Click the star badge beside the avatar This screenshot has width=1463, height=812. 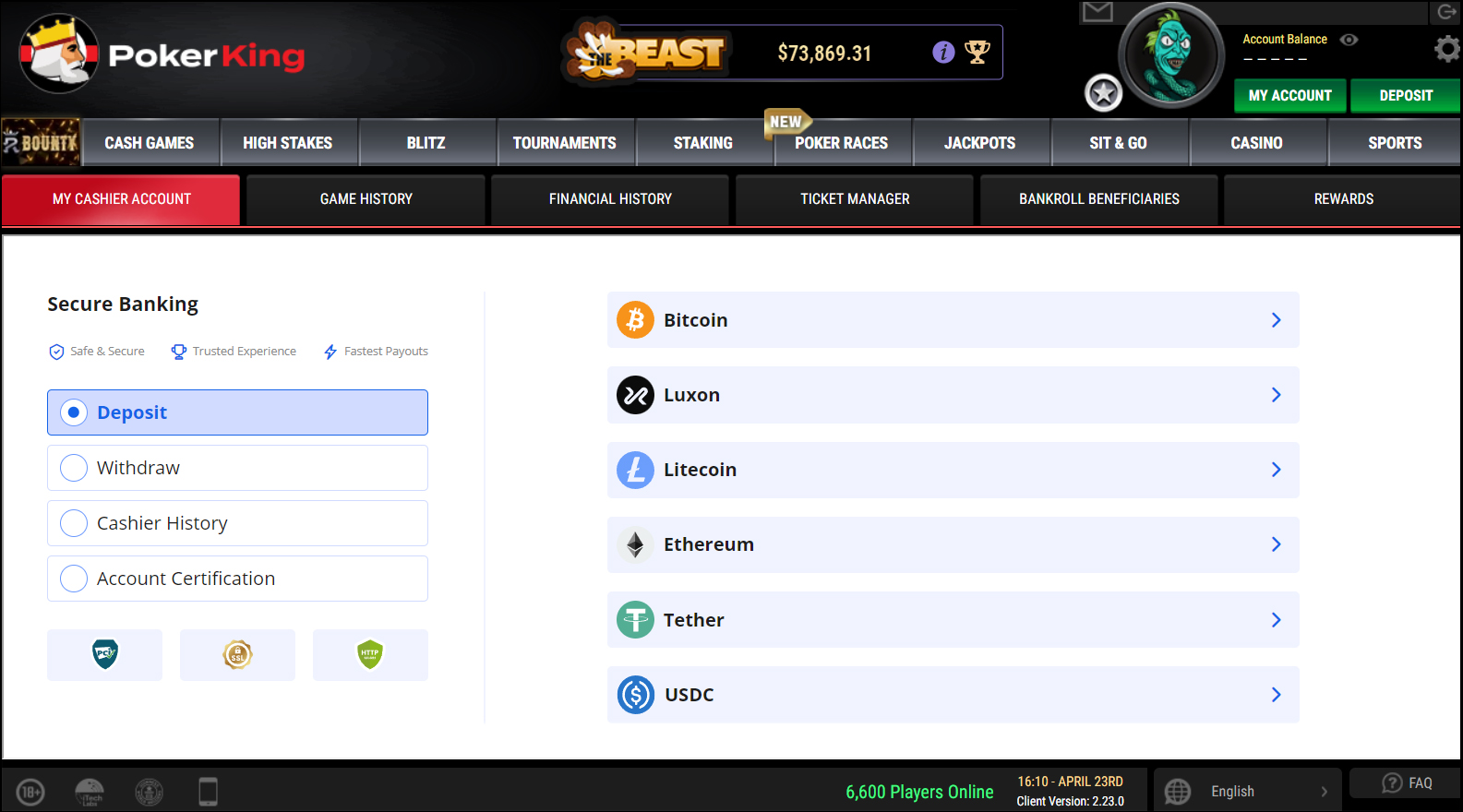(x=1103, y=93)
